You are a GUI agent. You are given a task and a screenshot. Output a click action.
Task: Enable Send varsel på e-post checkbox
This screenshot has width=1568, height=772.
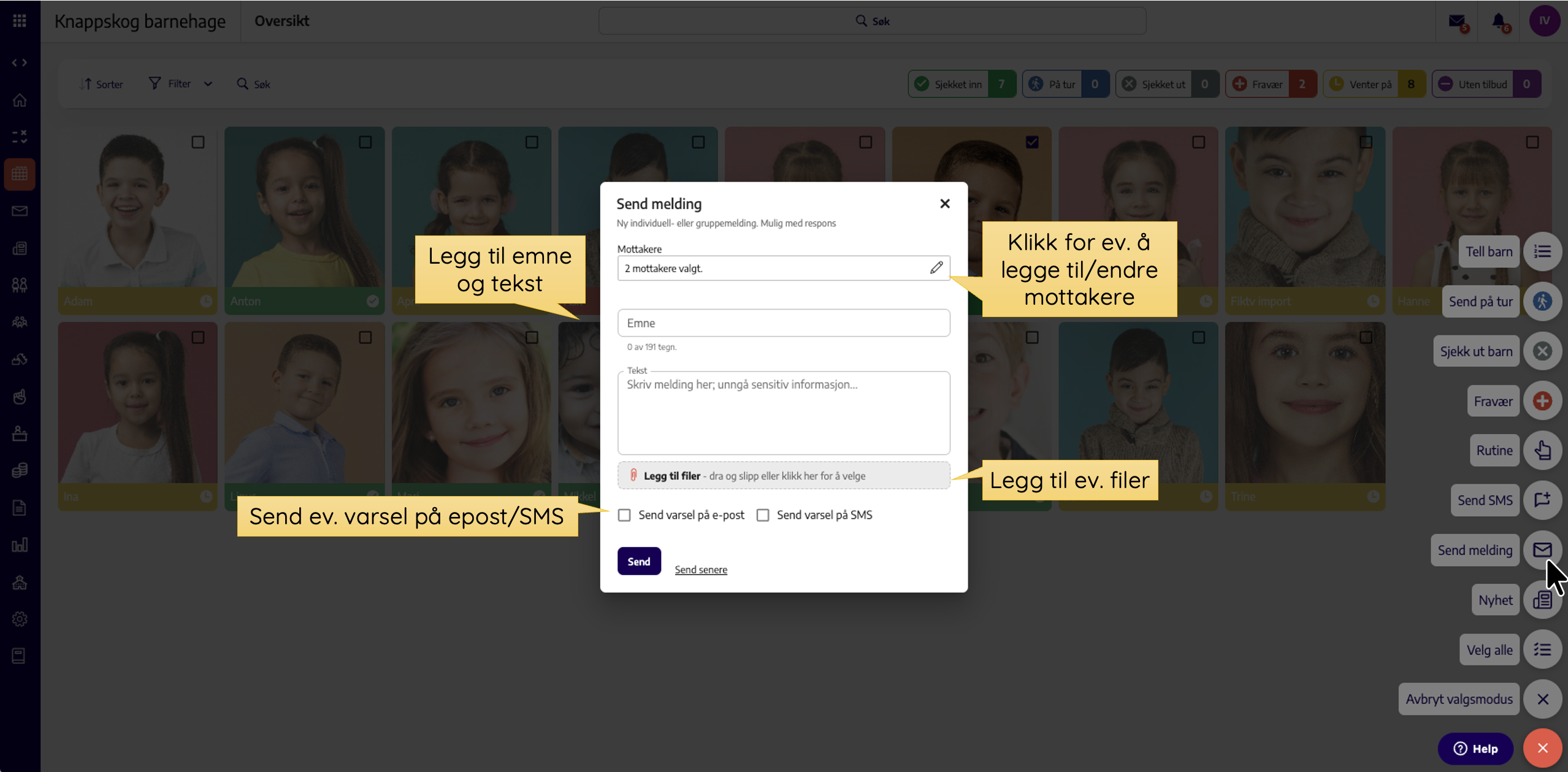click(624, 515)
